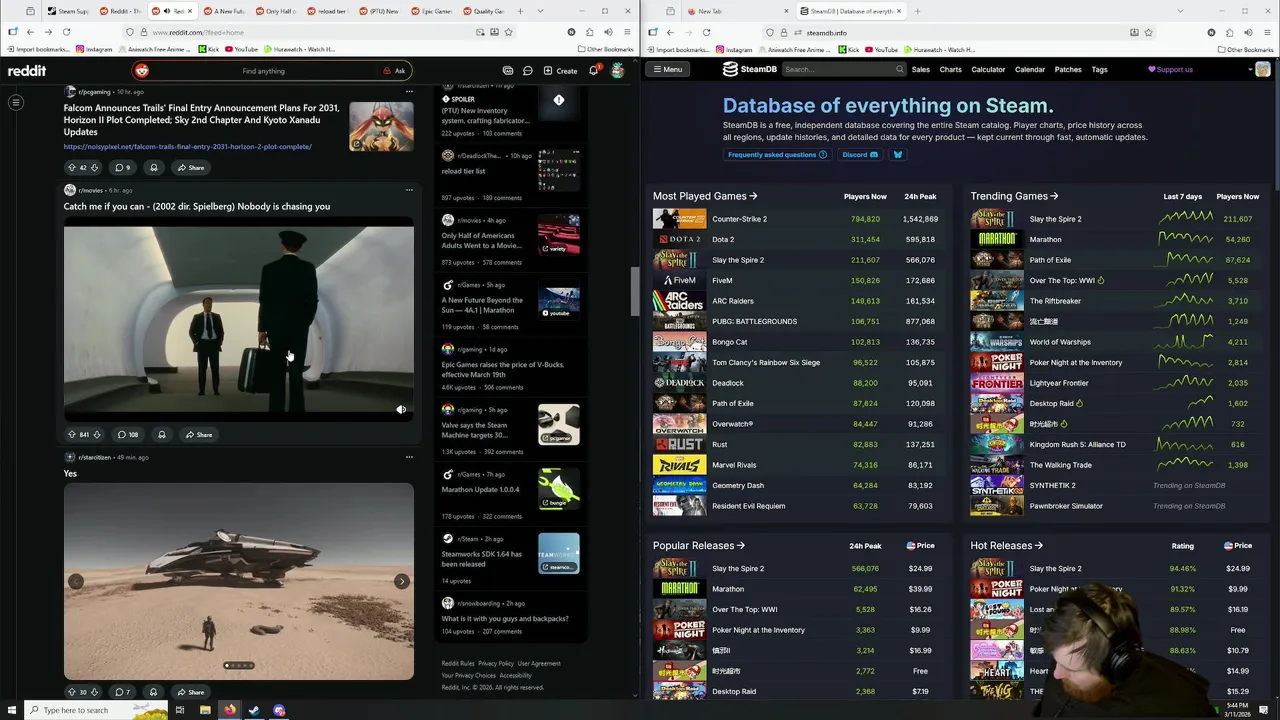
Task: Open Counter-Strike 2 in Most Played list
Action: point(739,219)
